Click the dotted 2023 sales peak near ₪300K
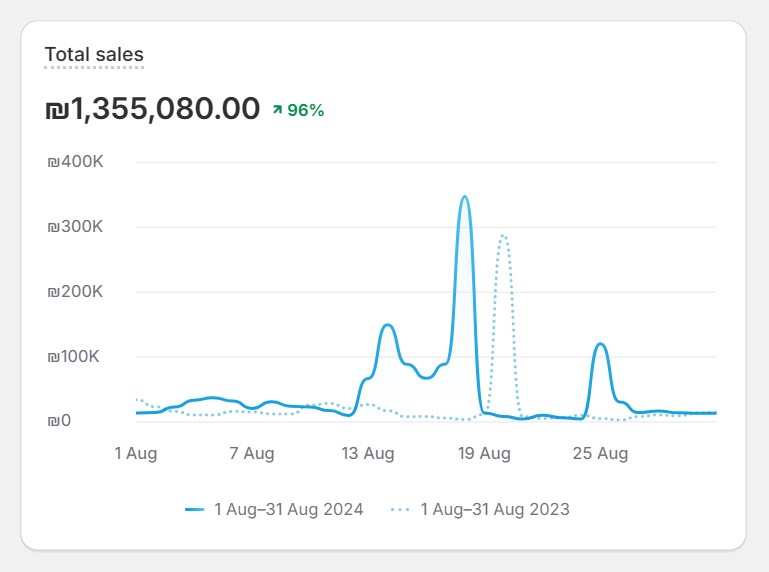Viewport: 769px width, 572px height. point(503,236)
